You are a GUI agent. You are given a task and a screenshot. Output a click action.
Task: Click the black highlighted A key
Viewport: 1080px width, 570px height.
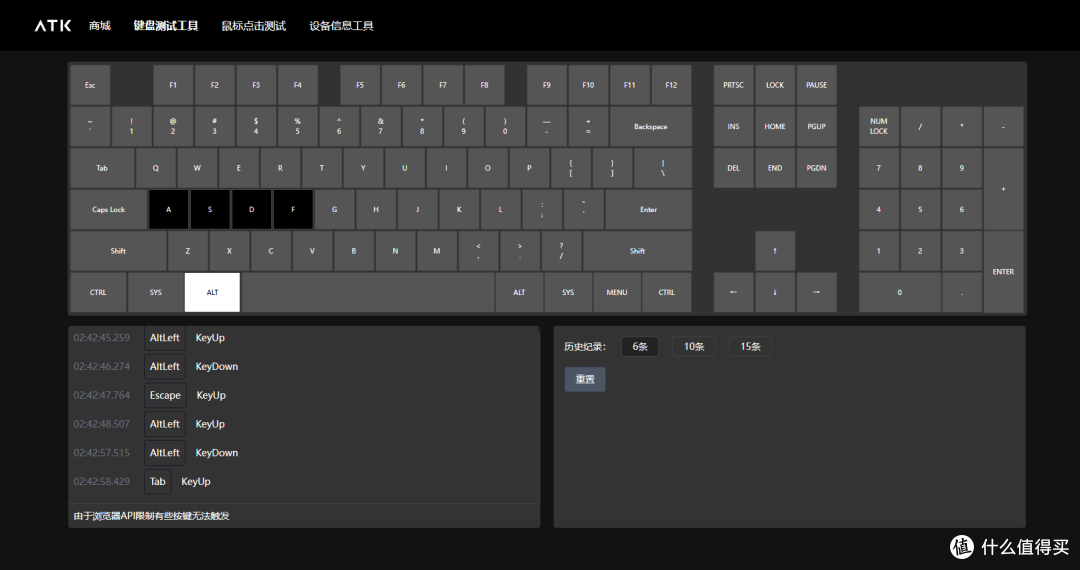tap(169, 209)
